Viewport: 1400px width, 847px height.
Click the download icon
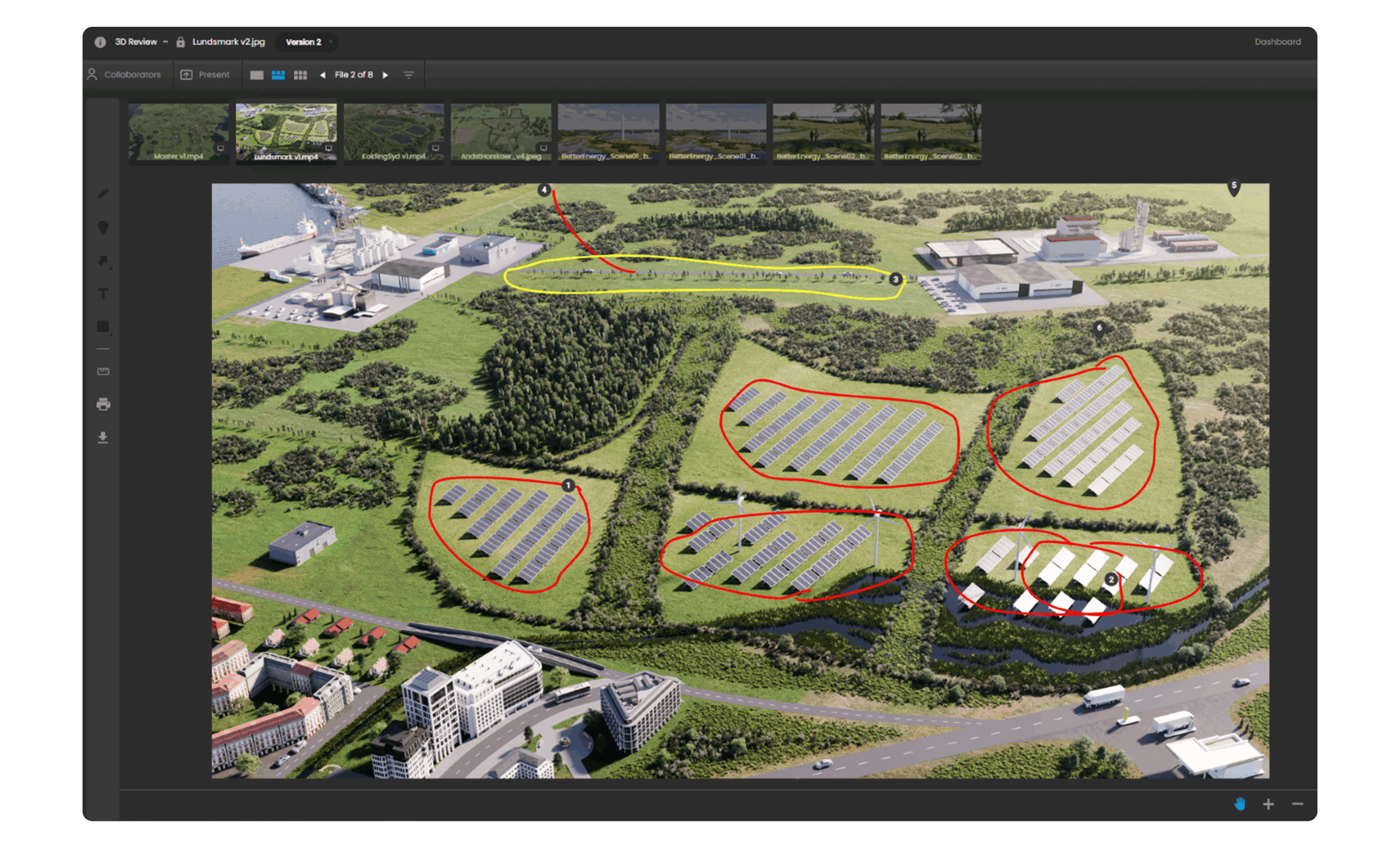(x=103, y=437)
